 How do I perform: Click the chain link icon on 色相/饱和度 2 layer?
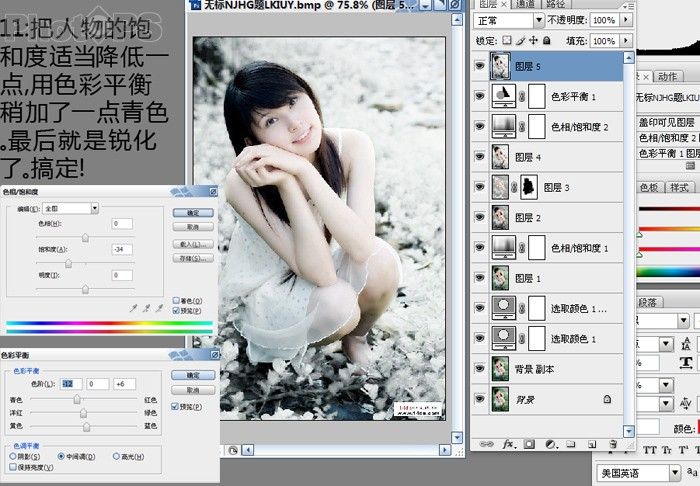pyautogui.click(x=522, y=127)
